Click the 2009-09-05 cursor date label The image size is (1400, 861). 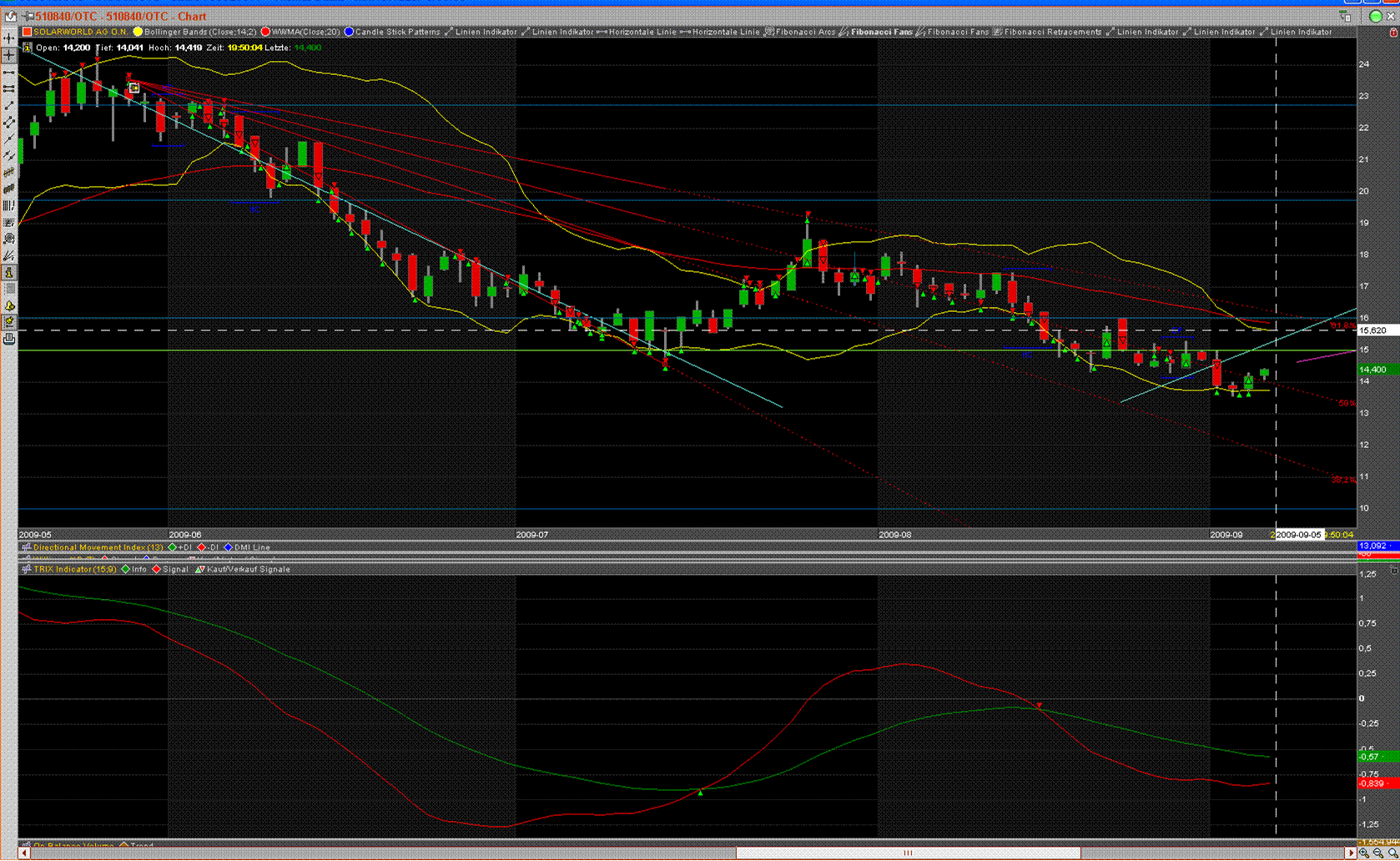(1299, 534)
